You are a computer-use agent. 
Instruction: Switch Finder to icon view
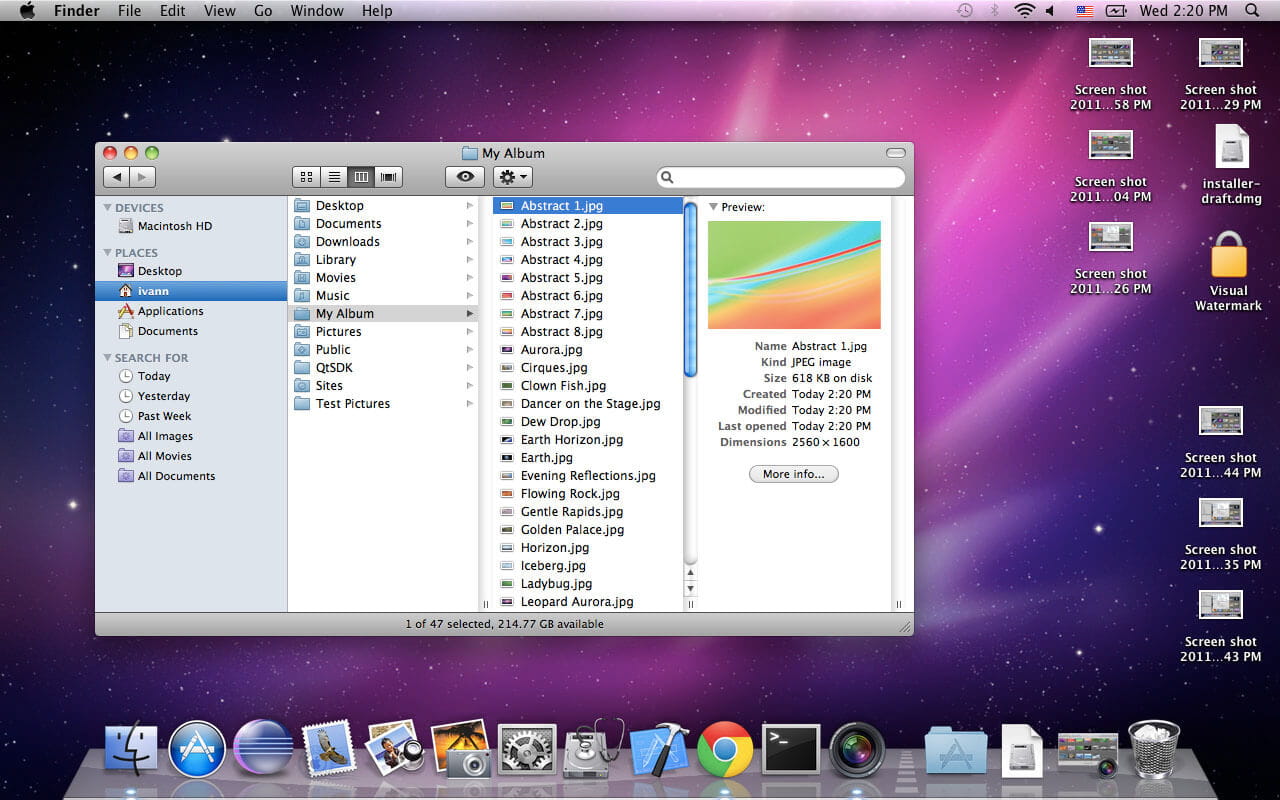pos(306,177)
